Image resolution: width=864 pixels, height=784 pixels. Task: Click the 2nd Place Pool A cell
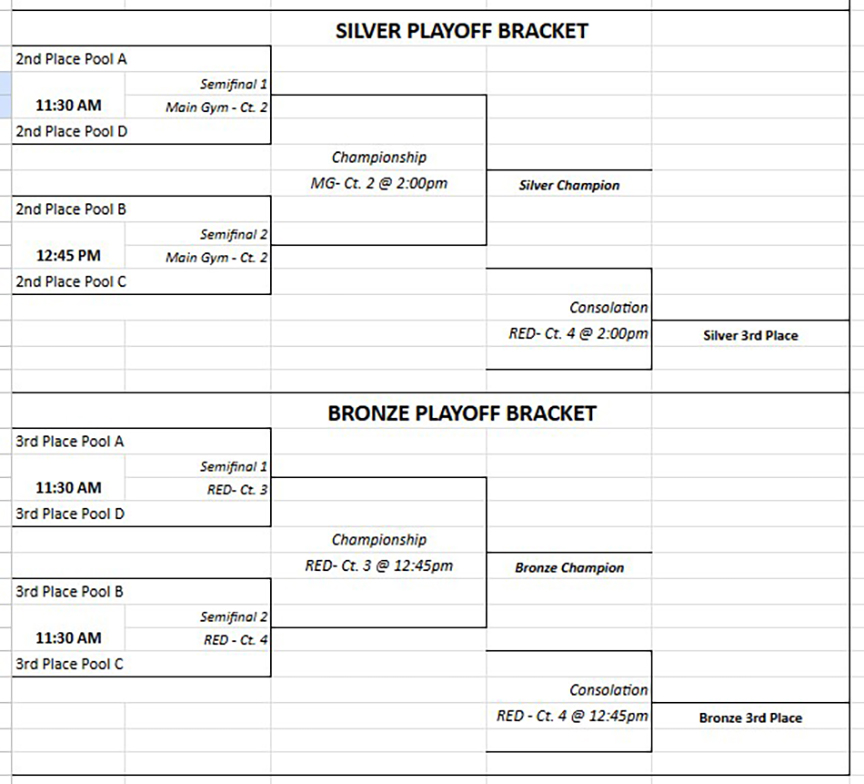click(71, 59)
